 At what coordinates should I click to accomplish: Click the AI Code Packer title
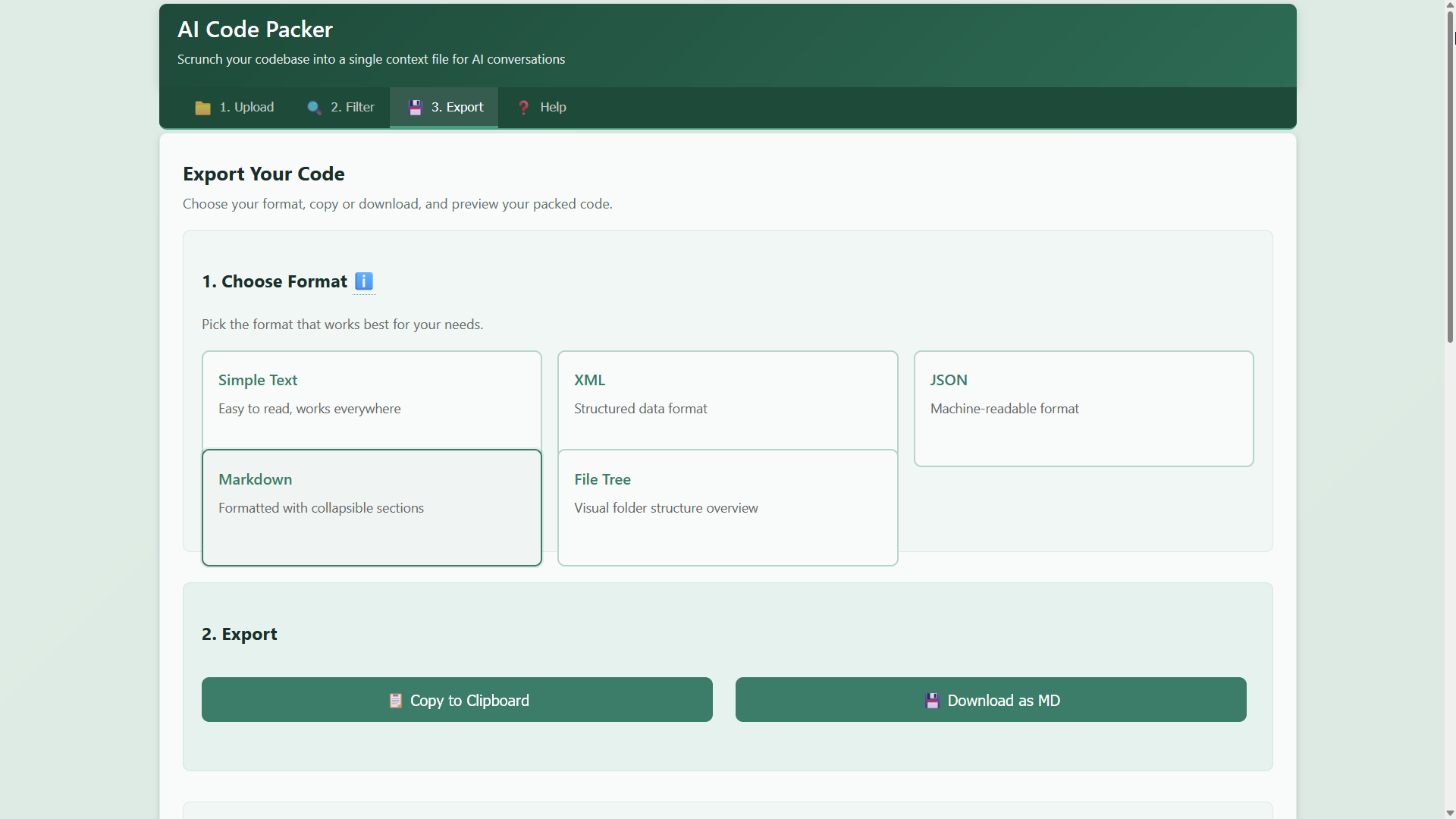(255, 30)
